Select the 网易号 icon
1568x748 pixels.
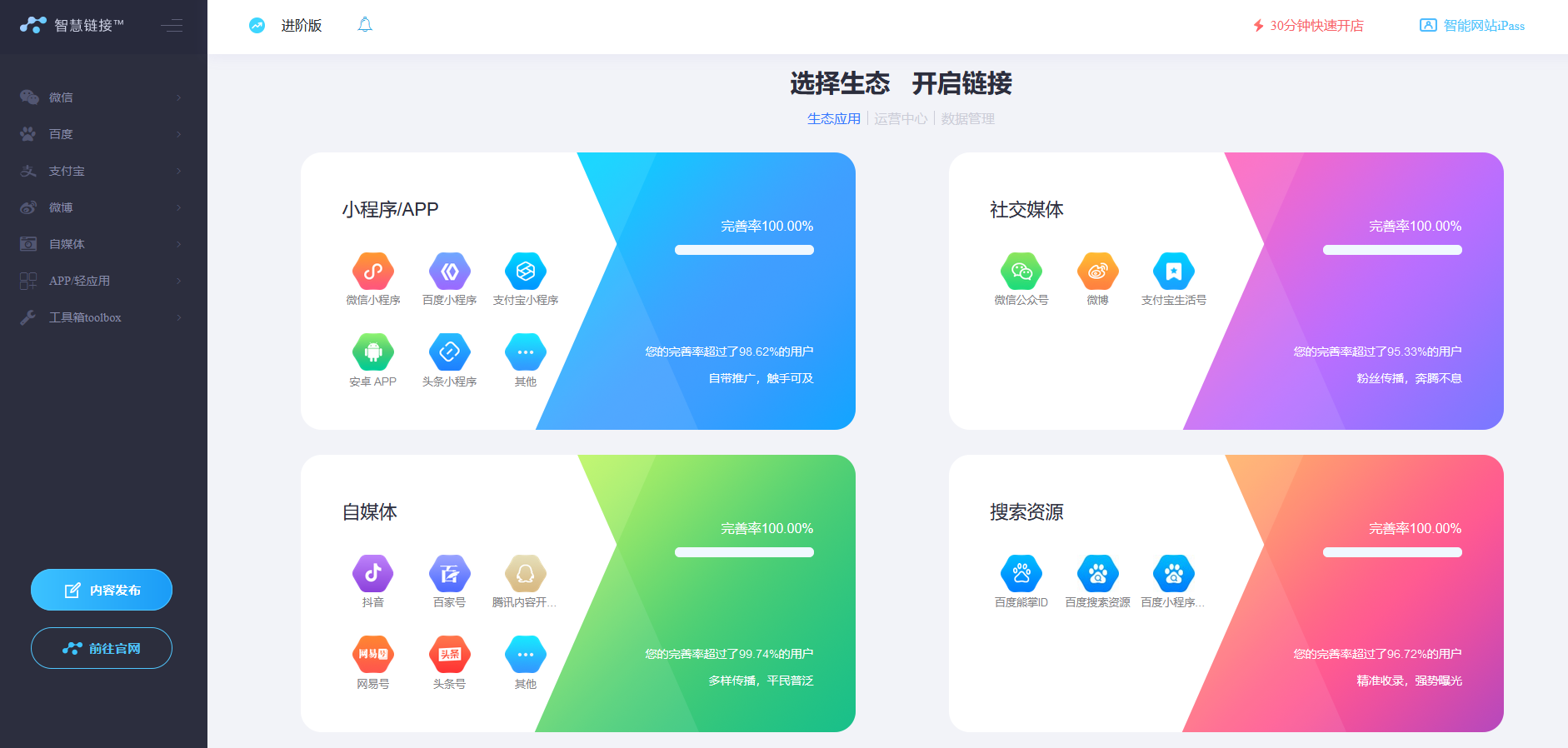point(373,655)
